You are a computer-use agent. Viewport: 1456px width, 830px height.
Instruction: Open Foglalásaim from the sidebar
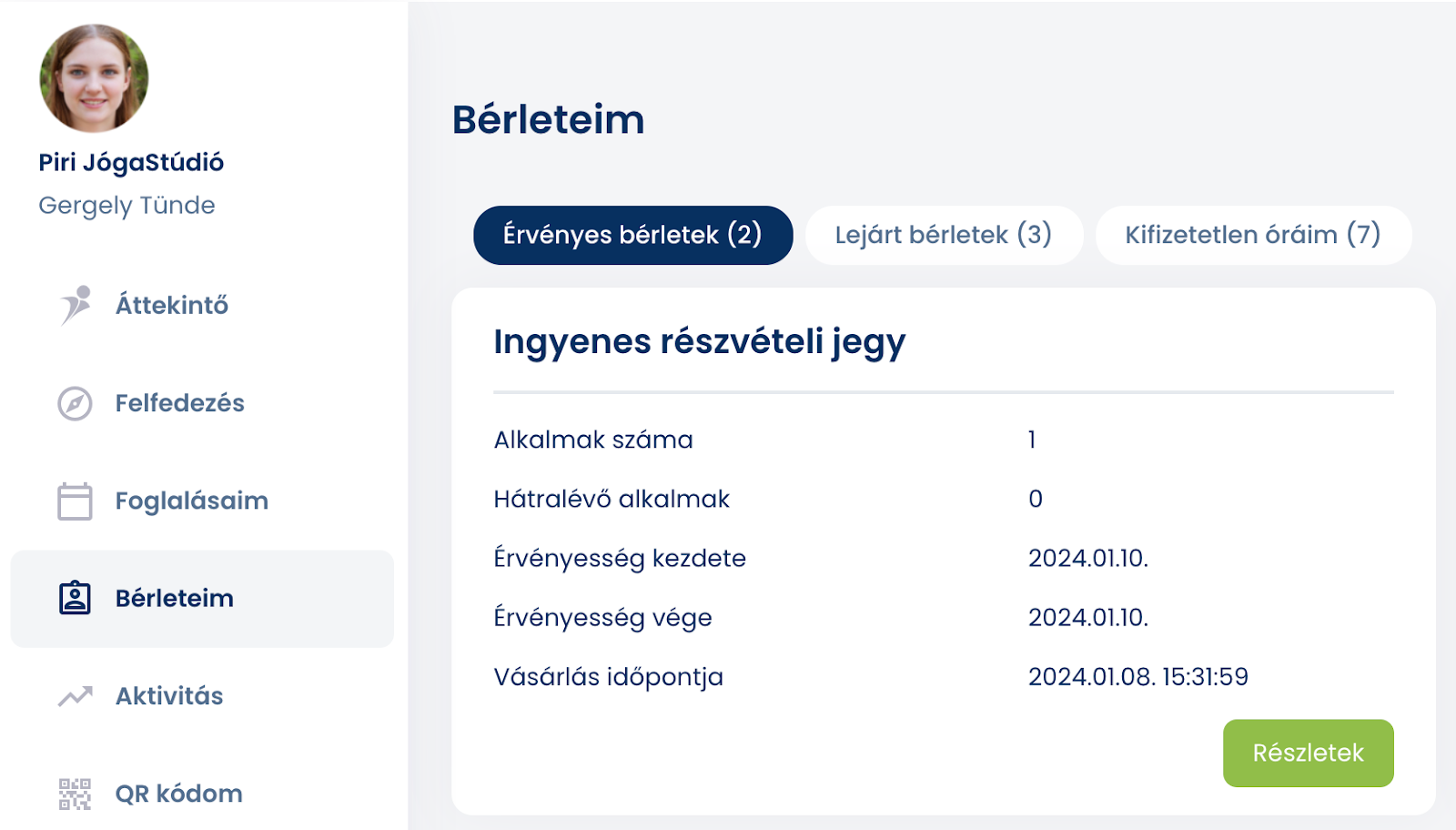(x=191, y=501)
